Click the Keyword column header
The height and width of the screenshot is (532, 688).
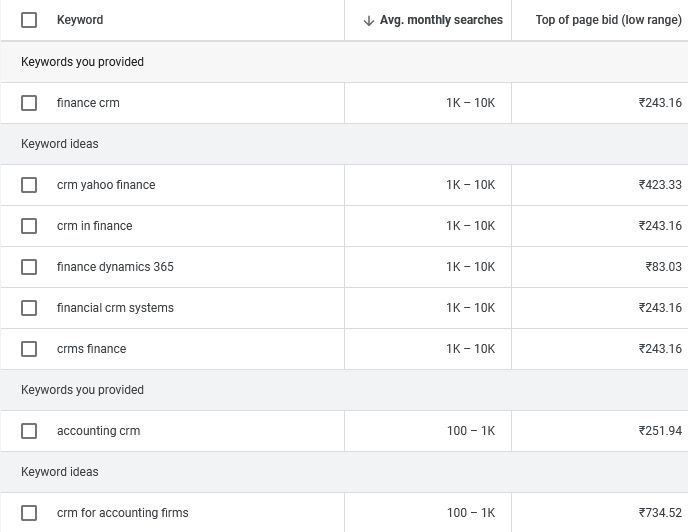(x=80, y=20)
